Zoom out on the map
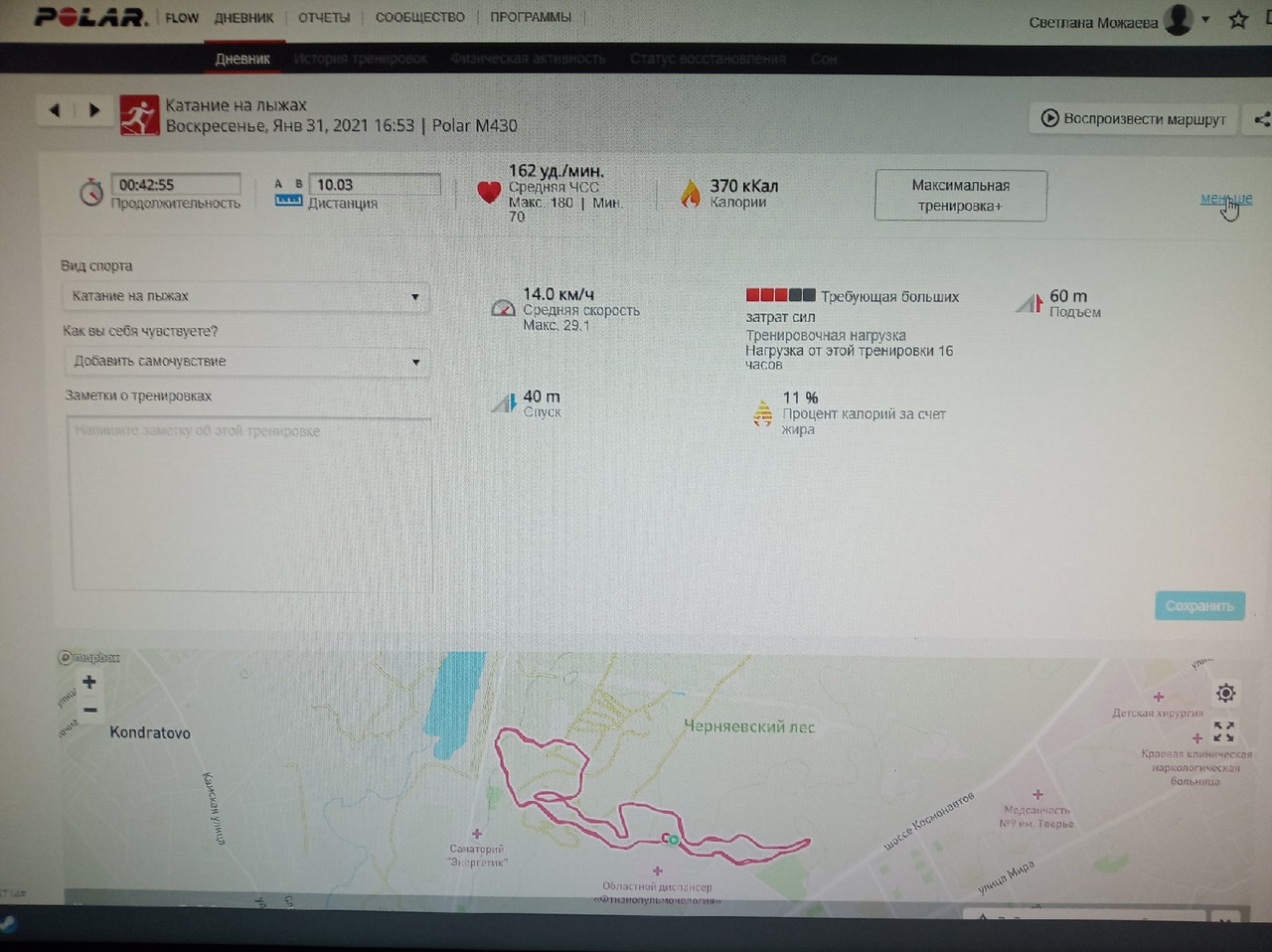Screen dimensions: 1272x952 (x=89, y=710)
